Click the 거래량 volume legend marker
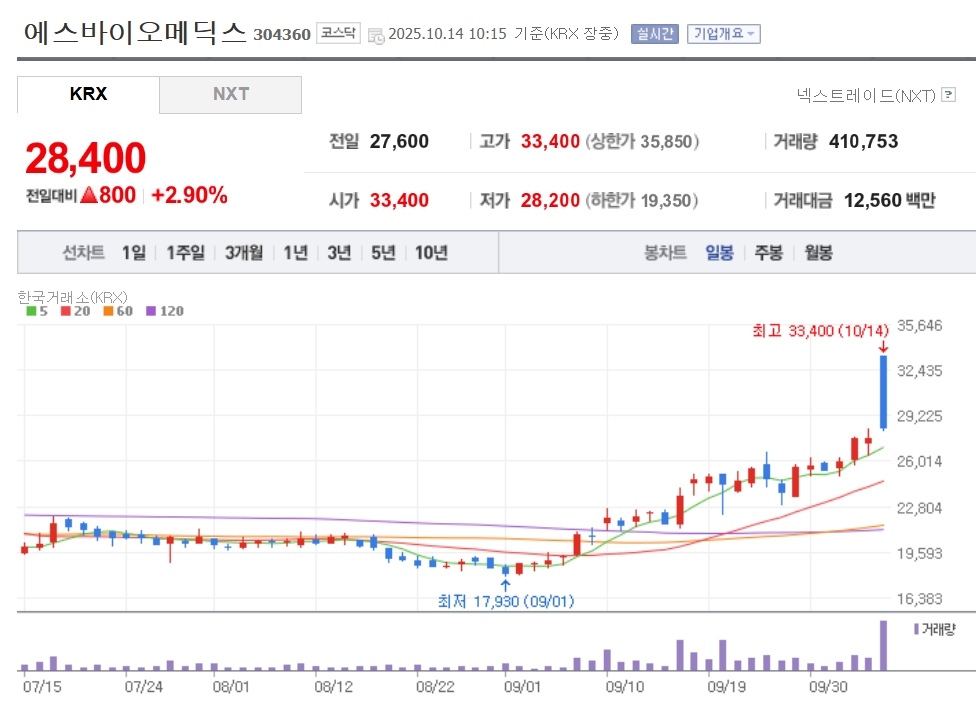Viewport: 976px width, 715px height. pos(917,629)
